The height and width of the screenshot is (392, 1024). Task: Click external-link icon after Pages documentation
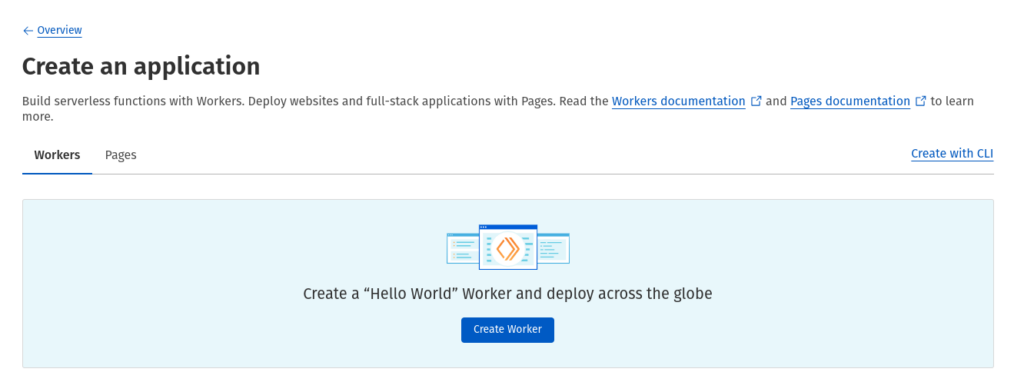click(x=921, y=101)
